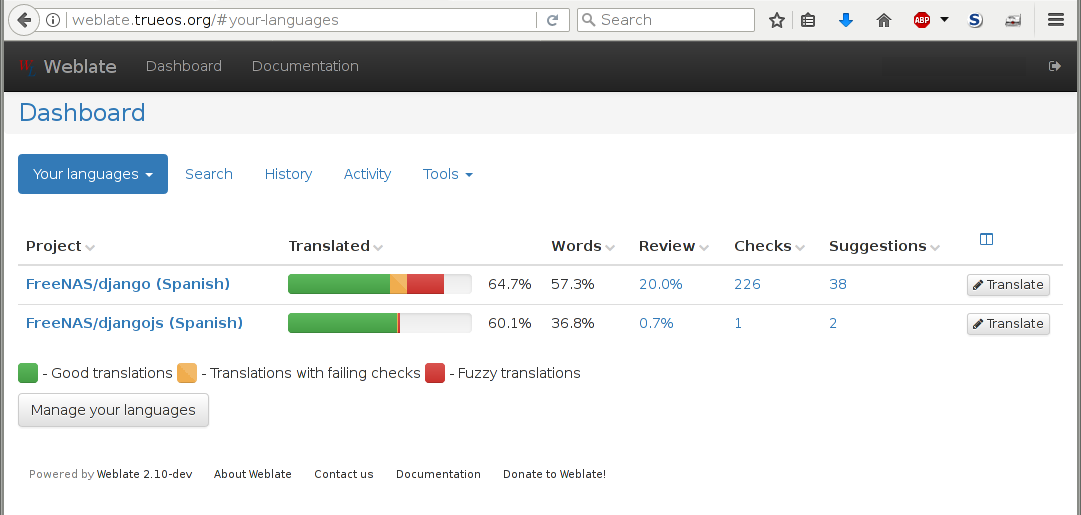Expand the Tools dropdown tab

(448, 174)
